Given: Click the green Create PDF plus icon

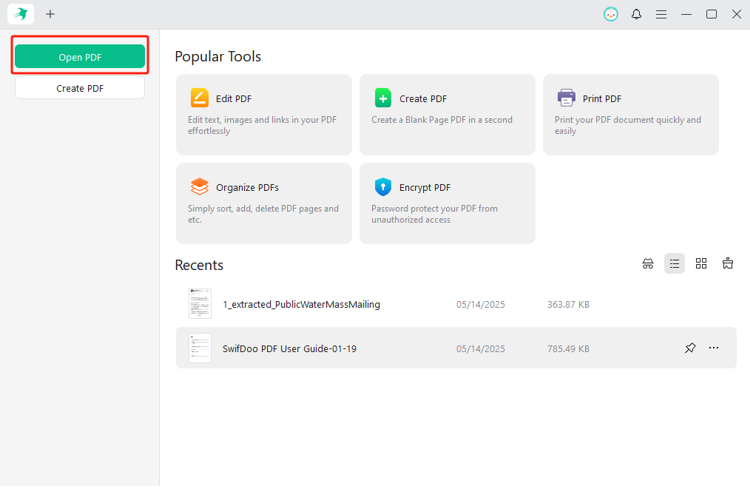Looking at the screenshot, I should (x=383, y=98).
